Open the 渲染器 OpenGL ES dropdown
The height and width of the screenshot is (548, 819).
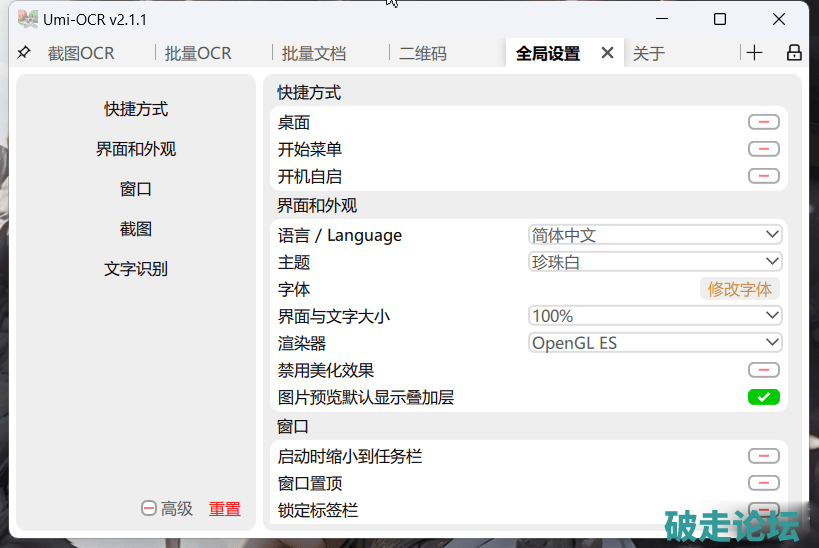(655, 343)
